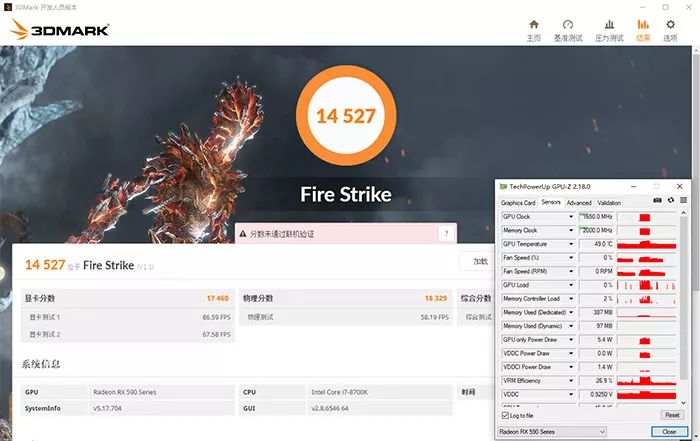Screen dimensions: 700x441
Task: Click the GPU-Z refresh icon
Action: pos(671,200)
